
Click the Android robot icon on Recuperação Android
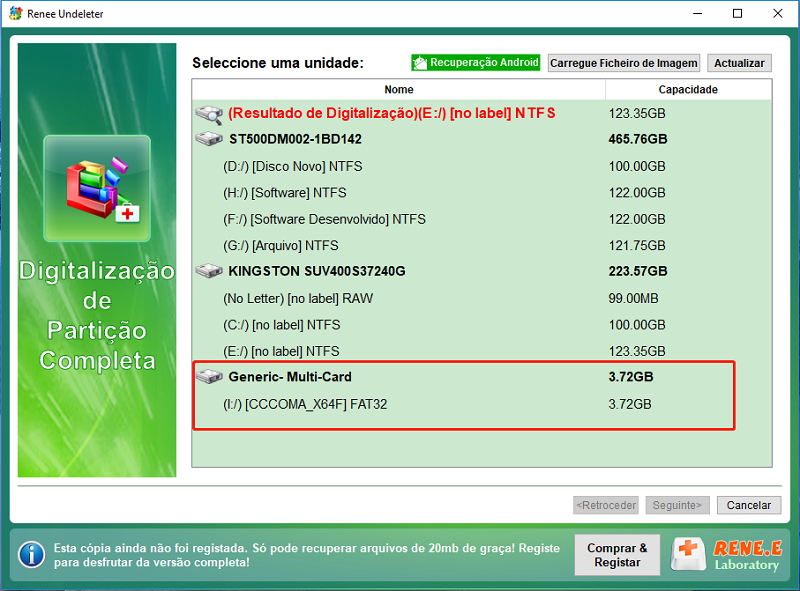pyautogui.click(x=420, y=63)
